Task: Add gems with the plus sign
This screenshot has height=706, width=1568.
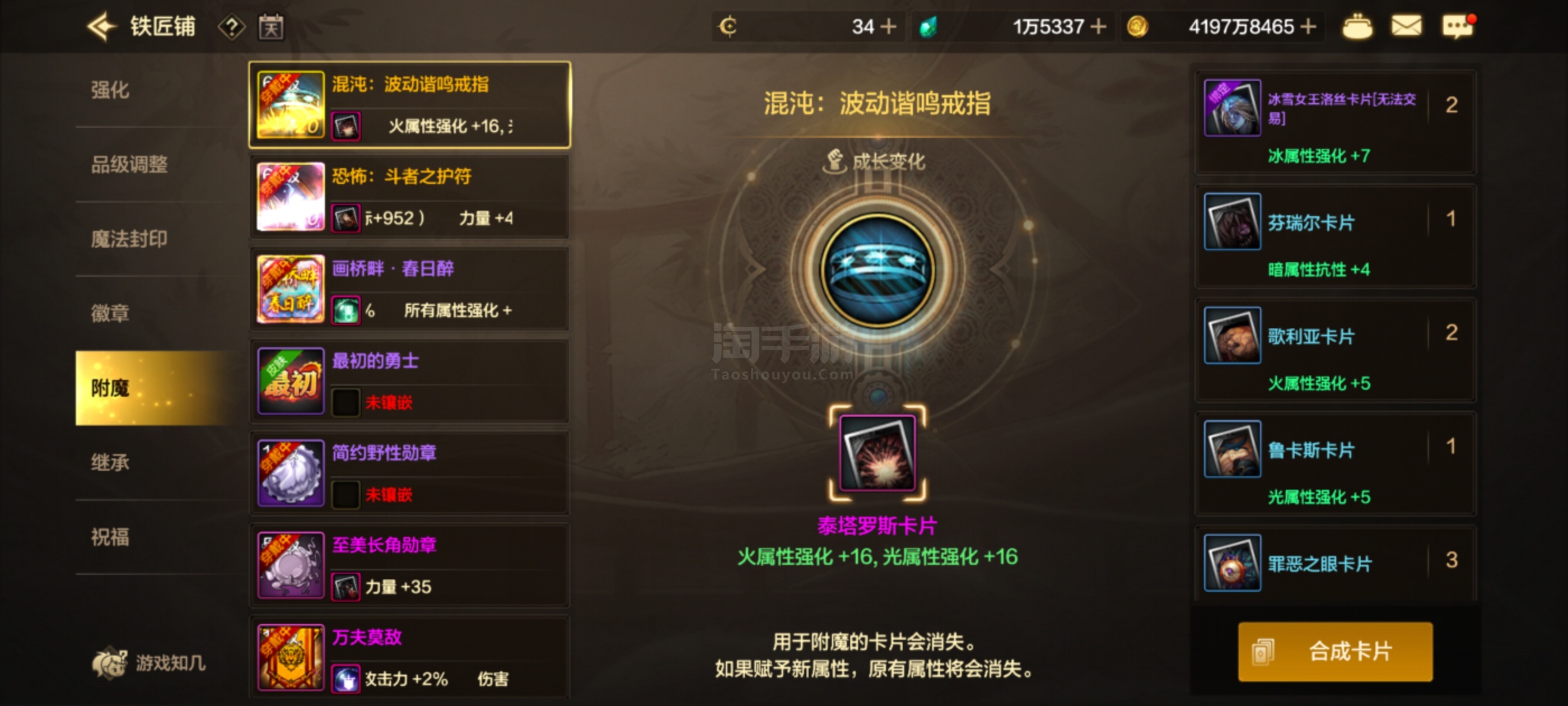Action: tap(1098, 27)
